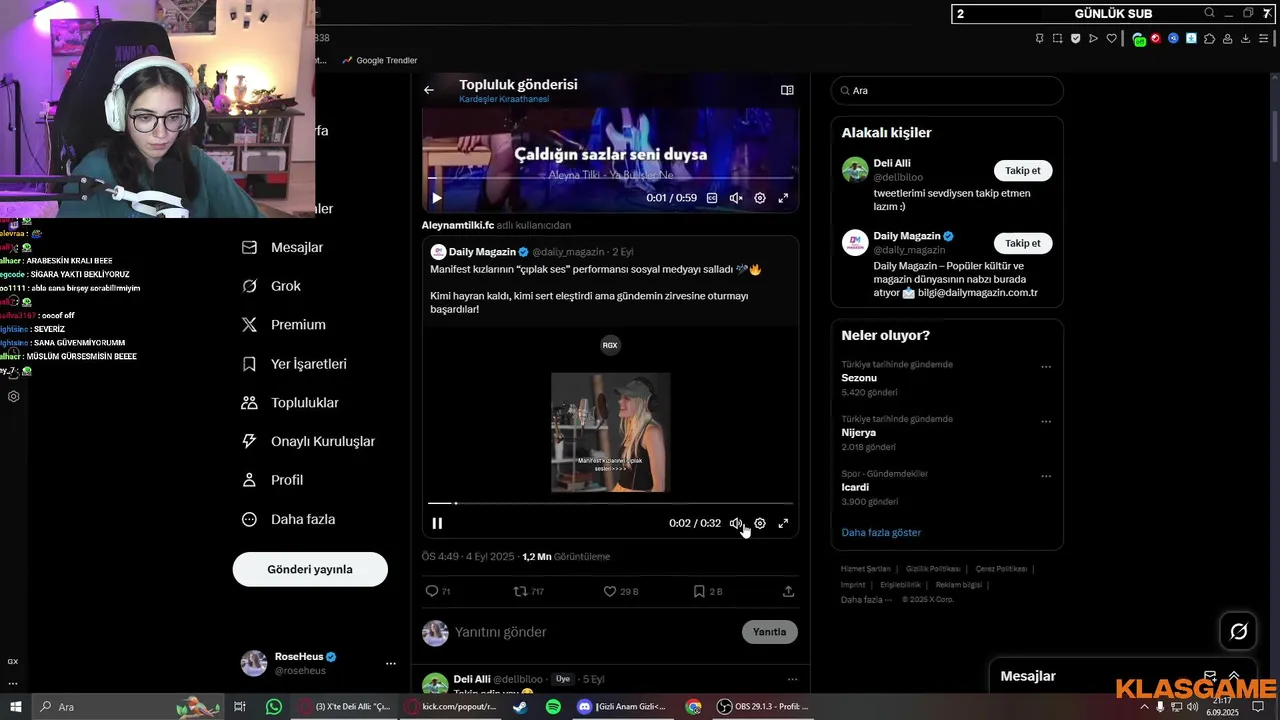Viewport: 1280px width, 720px height.
Task: Mute the Manifest video volume icon
Action: [736, 523]
